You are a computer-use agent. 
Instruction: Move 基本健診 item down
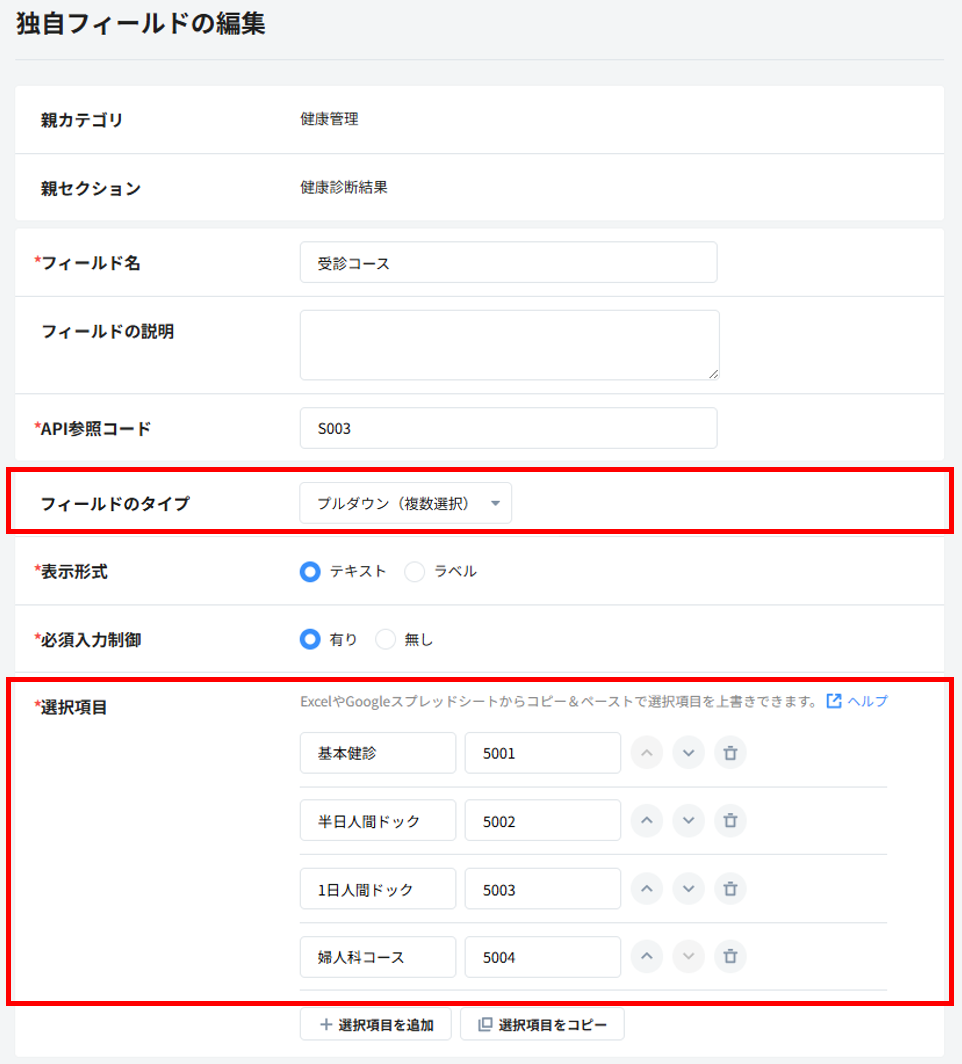(688, 753)
